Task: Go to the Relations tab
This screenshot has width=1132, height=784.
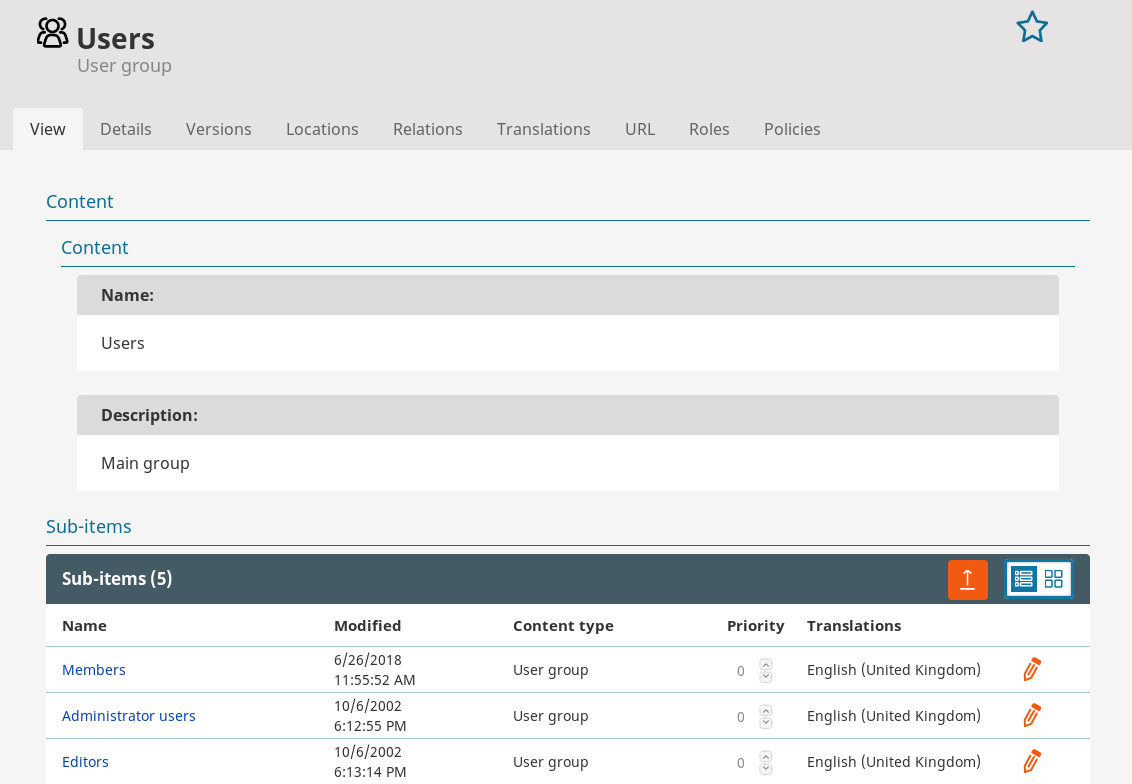Action: tap(427, 129)
